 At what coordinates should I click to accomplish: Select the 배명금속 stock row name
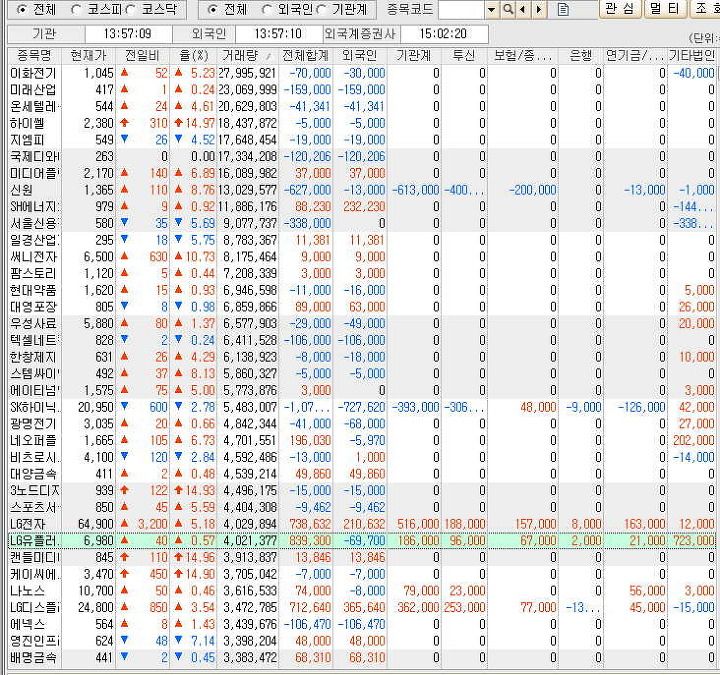33,658
